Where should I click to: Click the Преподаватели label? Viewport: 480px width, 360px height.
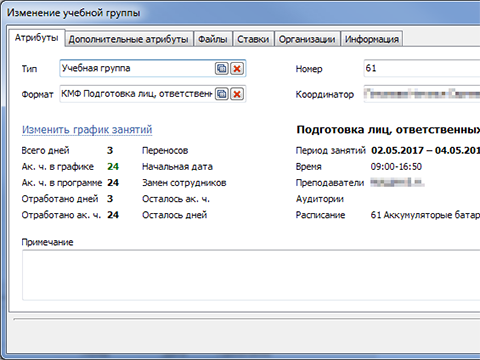(x=330, y=183)
